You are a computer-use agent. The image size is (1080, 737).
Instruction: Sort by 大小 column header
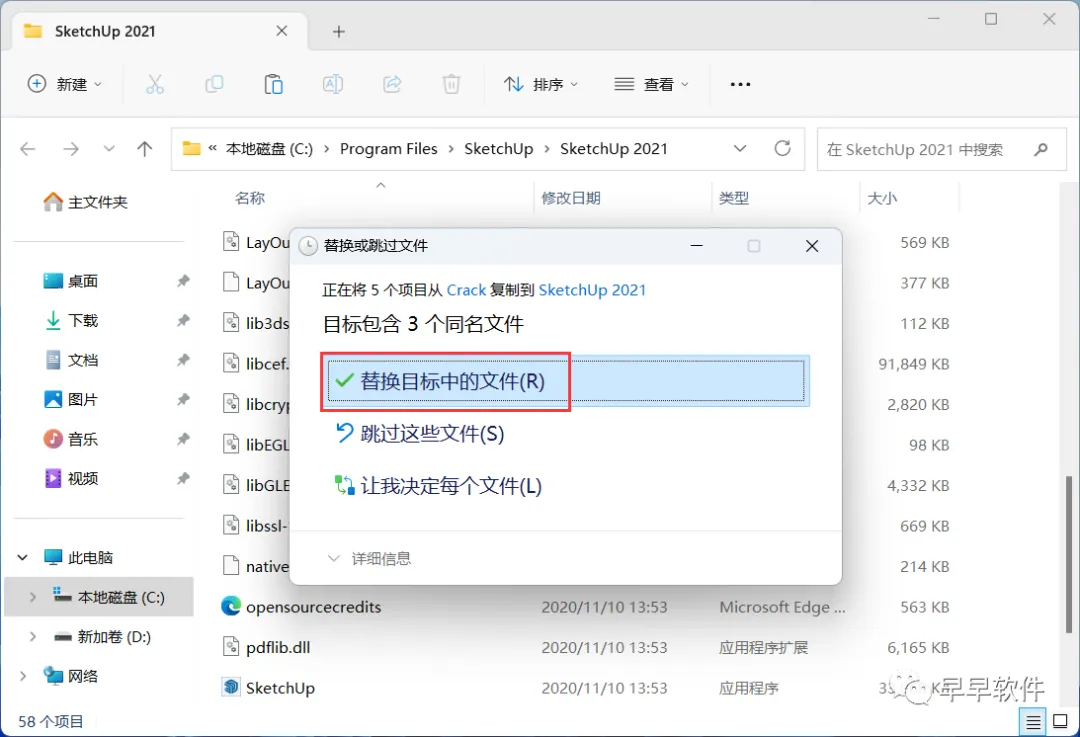882,198
